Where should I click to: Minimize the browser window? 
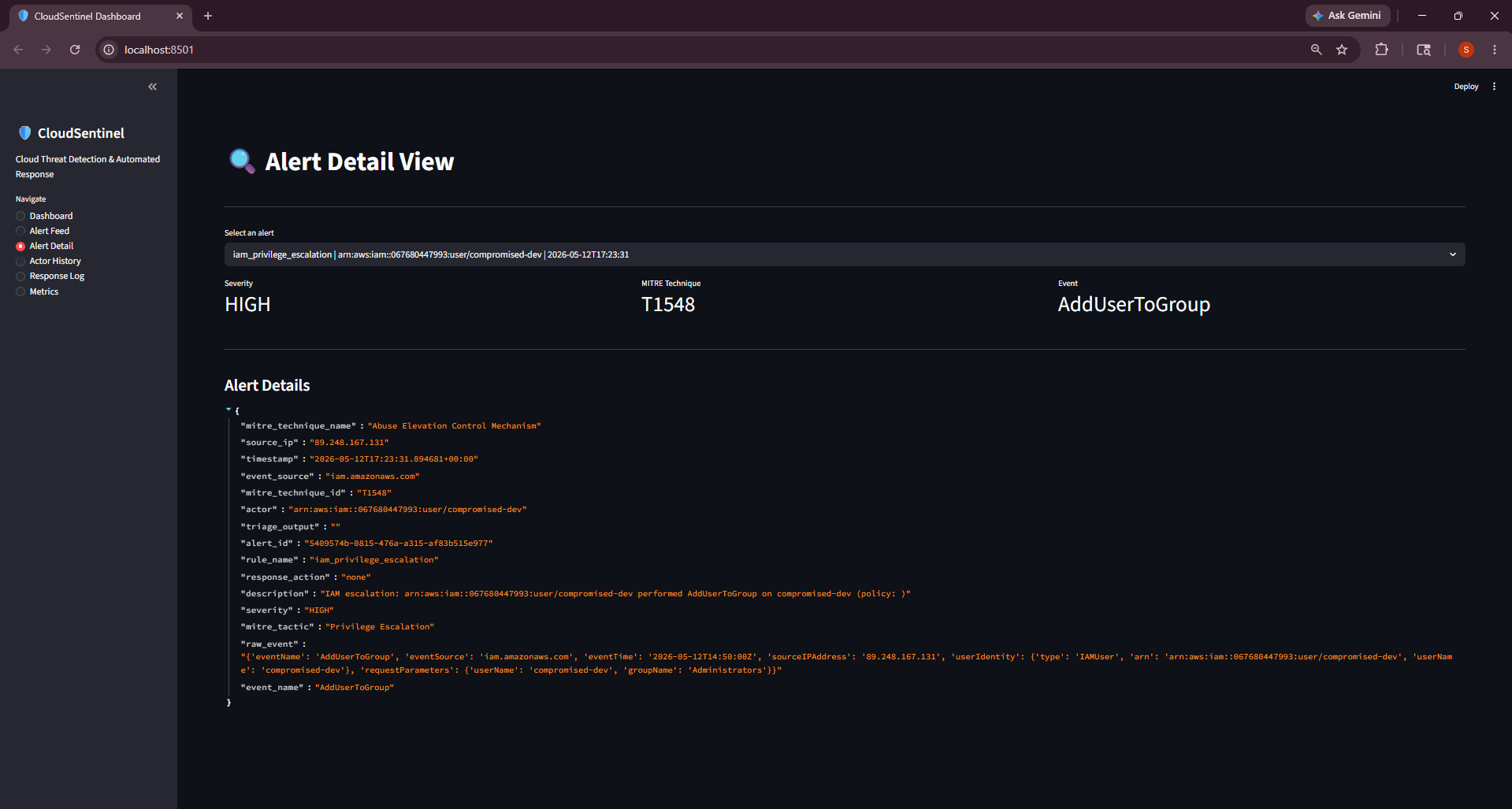pos(1422,16)
